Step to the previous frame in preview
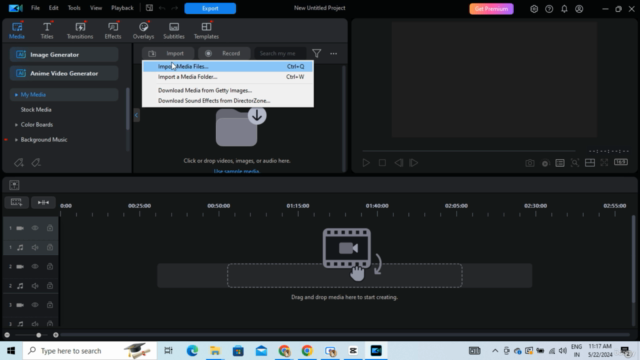 [x=398, y=162]
